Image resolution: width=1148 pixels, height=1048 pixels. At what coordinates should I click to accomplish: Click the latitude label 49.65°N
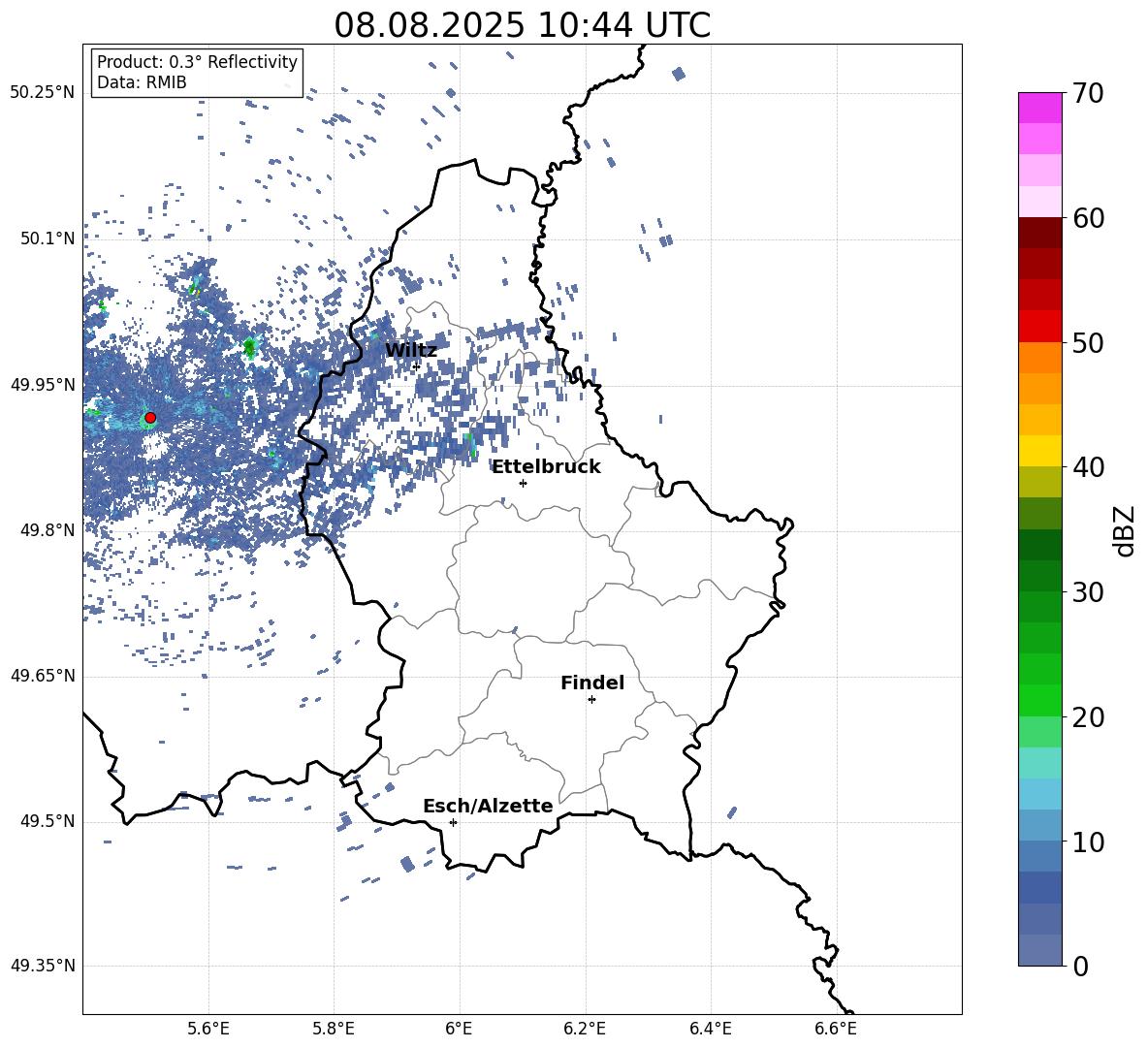pyautogui.click(x=43, y=676)
